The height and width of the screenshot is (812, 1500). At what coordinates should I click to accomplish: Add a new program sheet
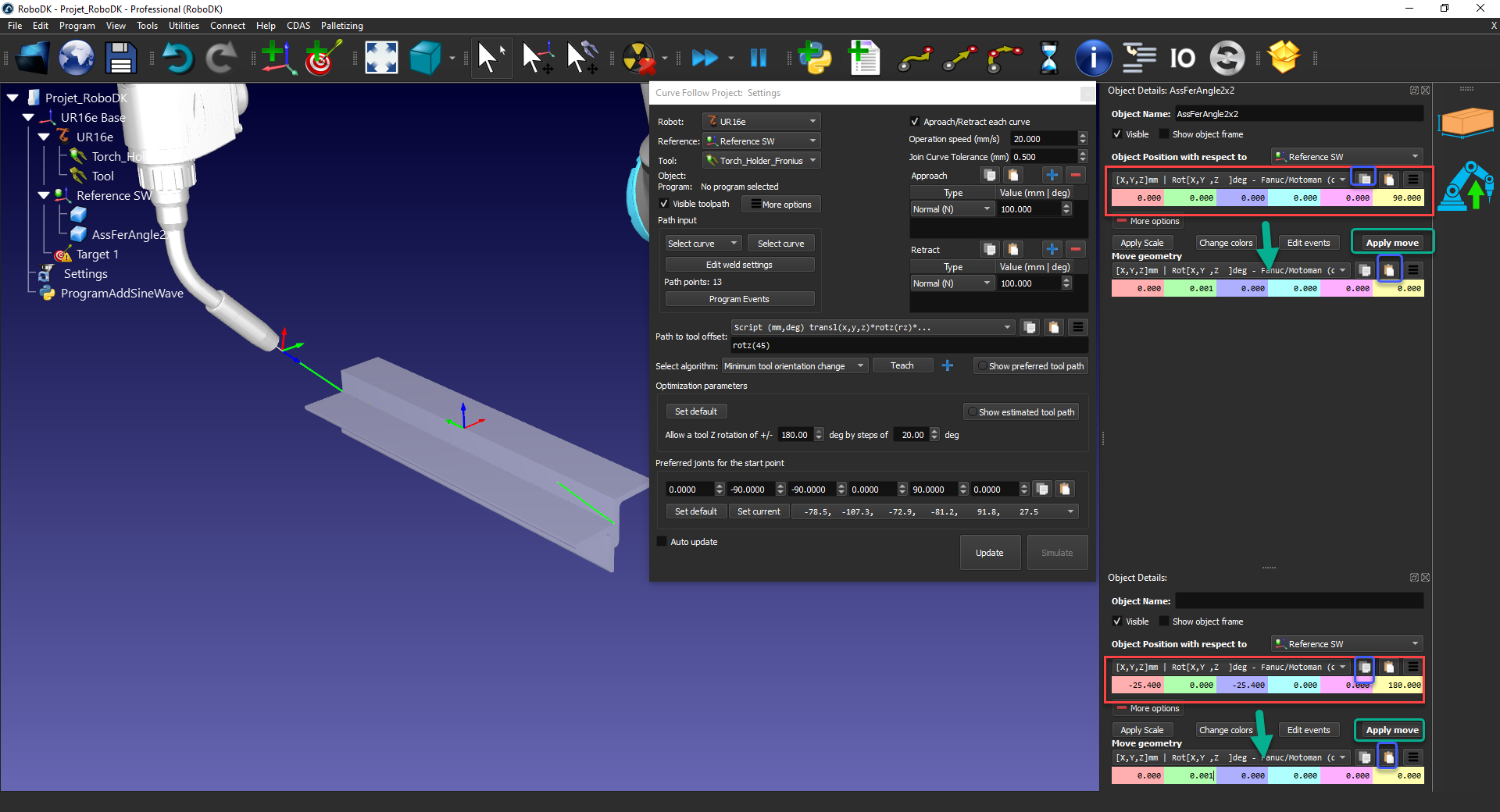point(864,59)
